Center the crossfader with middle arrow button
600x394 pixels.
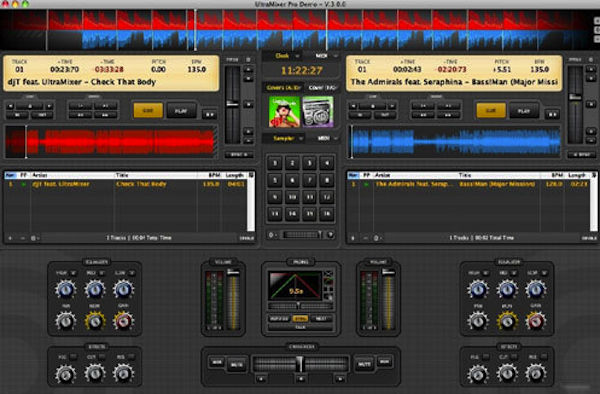pyautogui.click(x=301, y=379)
